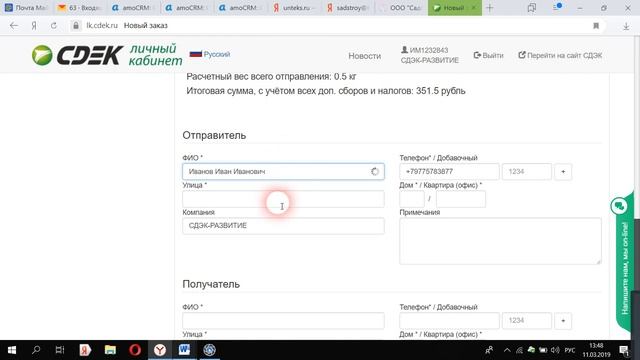The width and height of the screenshot is (640, 360).
Task: Click the Выйти logout link
Action: pos(488,55)
